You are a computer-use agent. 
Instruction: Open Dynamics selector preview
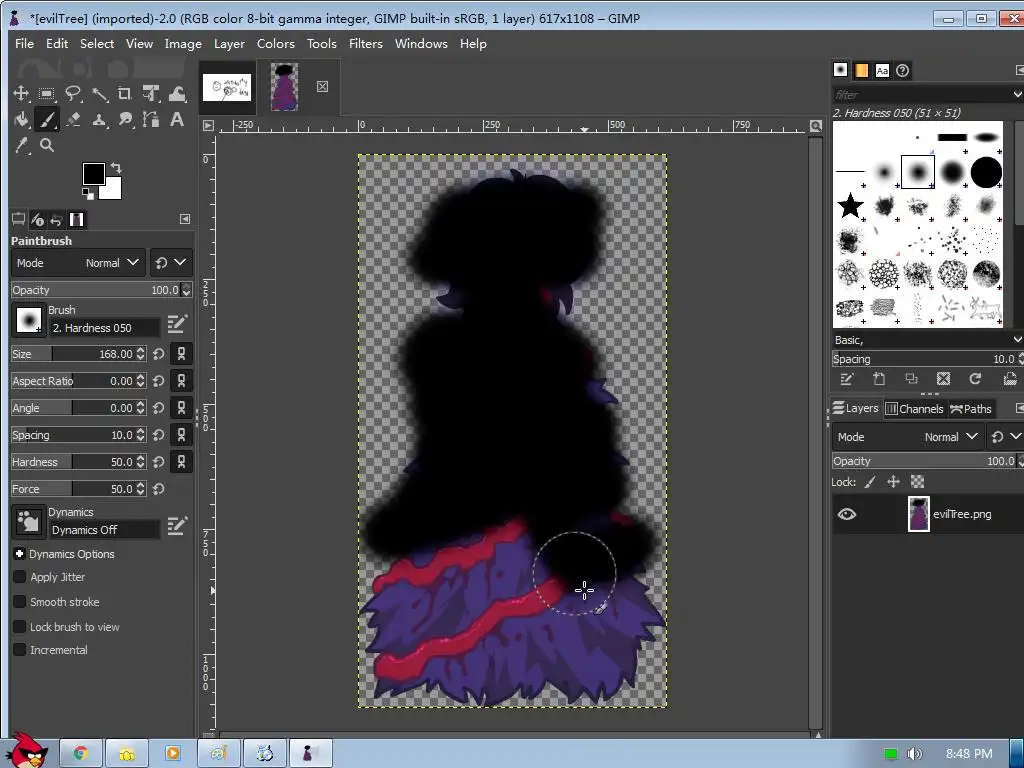click(x=28, y=522)
